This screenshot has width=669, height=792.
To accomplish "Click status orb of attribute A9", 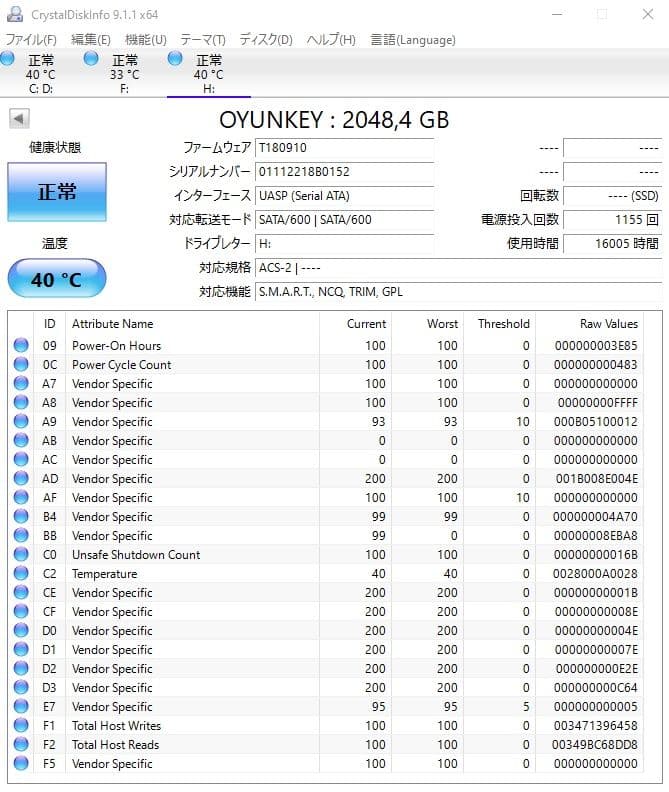I will coord(21,421).
